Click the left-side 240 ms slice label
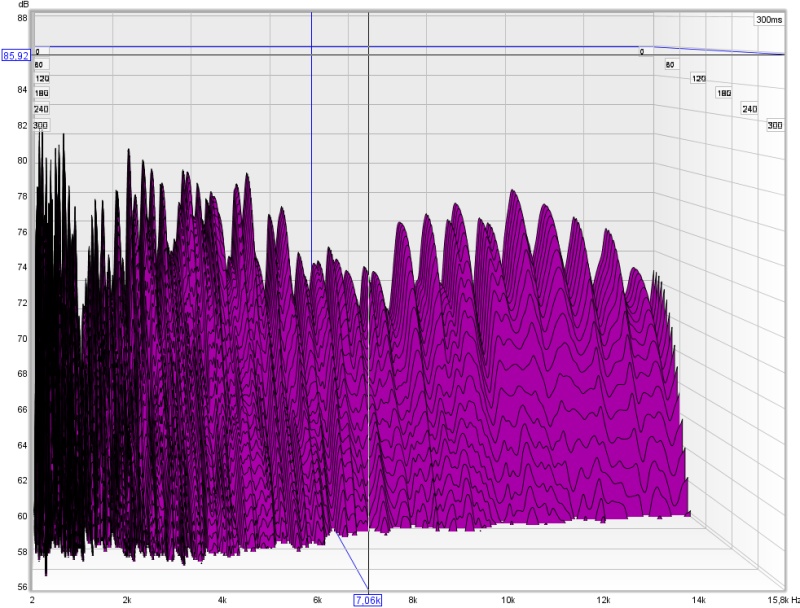Viewport: 800px width, 608px height. pyautogui.click(x=41, y=109)
